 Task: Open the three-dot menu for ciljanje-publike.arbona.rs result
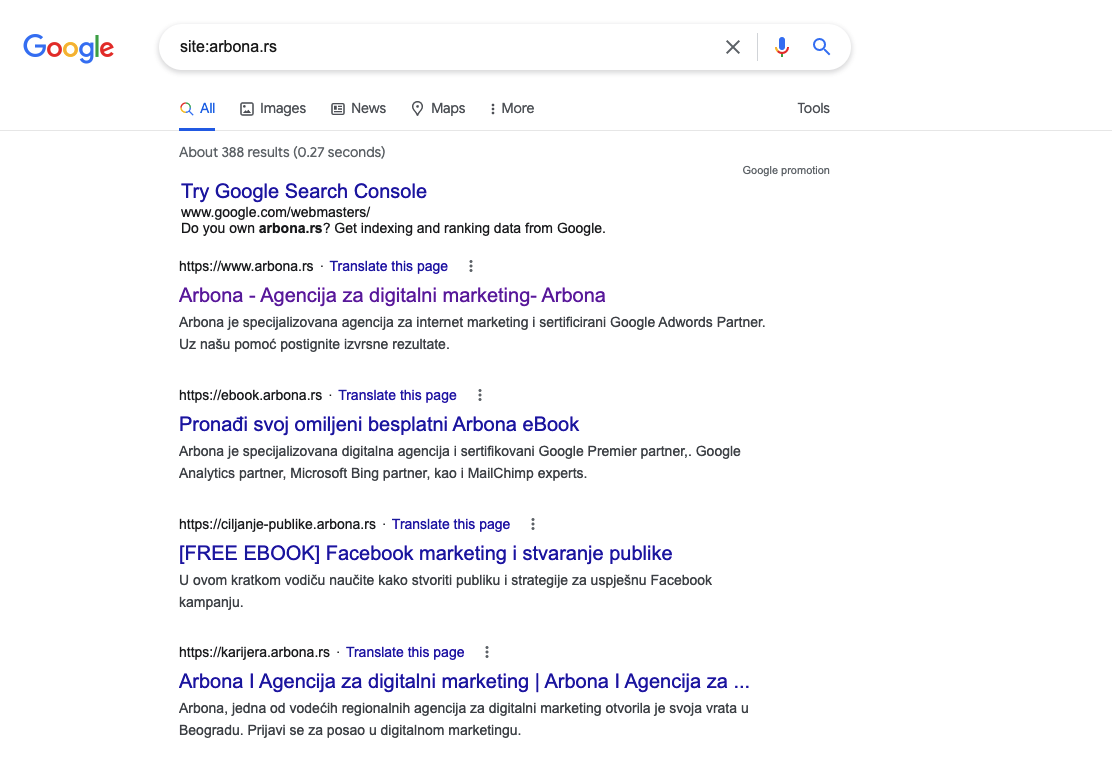533,525
